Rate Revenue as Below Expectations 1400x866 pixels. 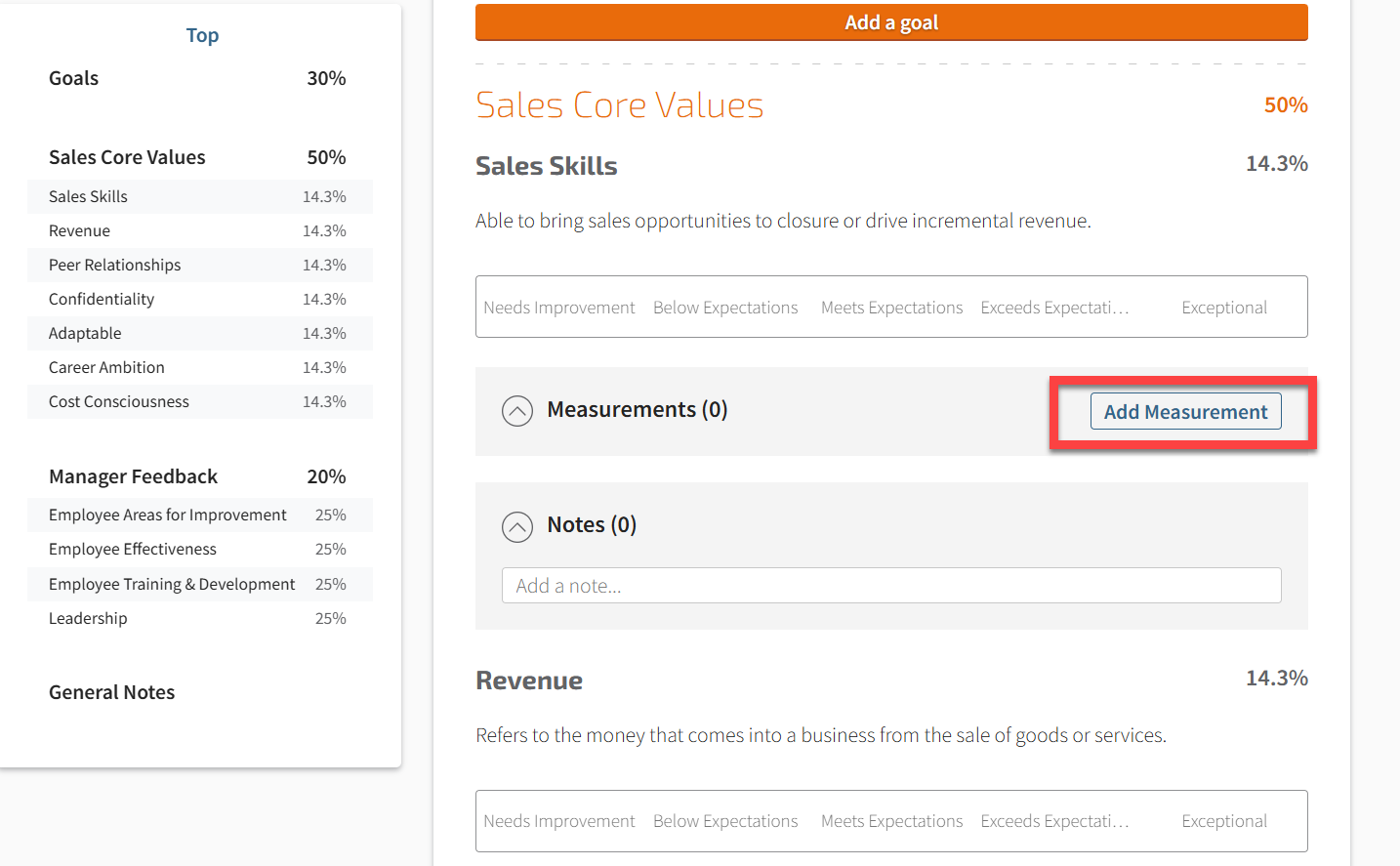(x=725, y=821)
